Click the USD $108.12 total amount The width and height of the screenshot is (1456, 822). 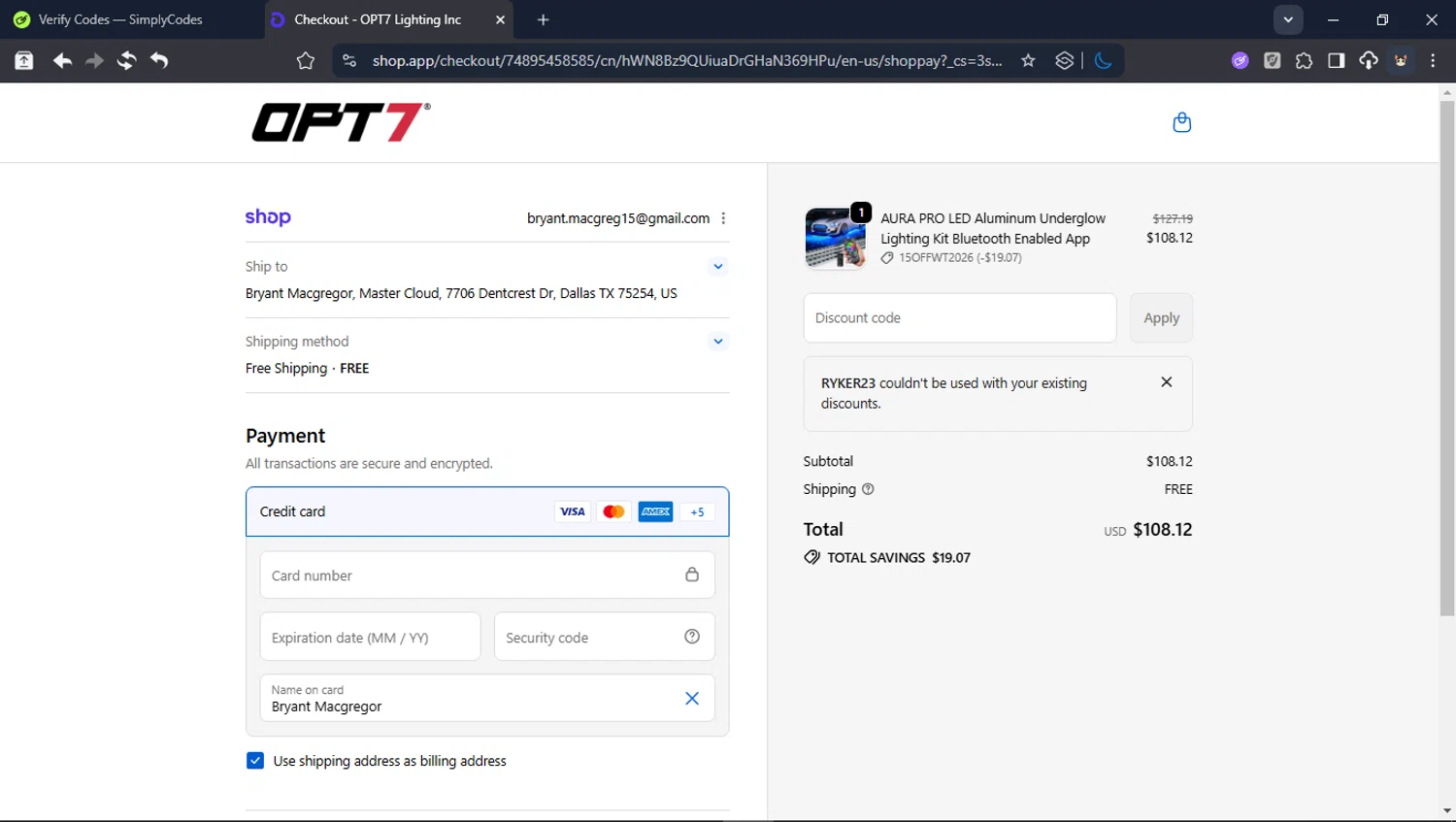click(1147, 530)
